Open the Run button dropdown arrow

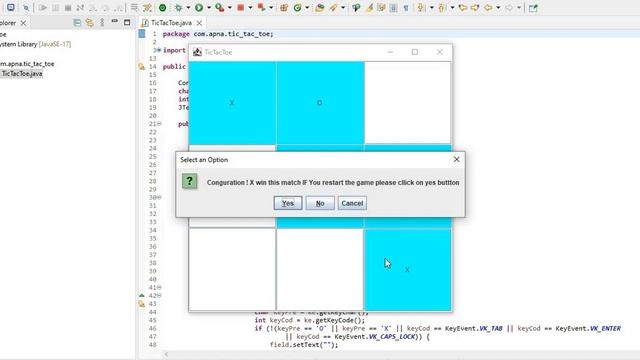(209, 8)
